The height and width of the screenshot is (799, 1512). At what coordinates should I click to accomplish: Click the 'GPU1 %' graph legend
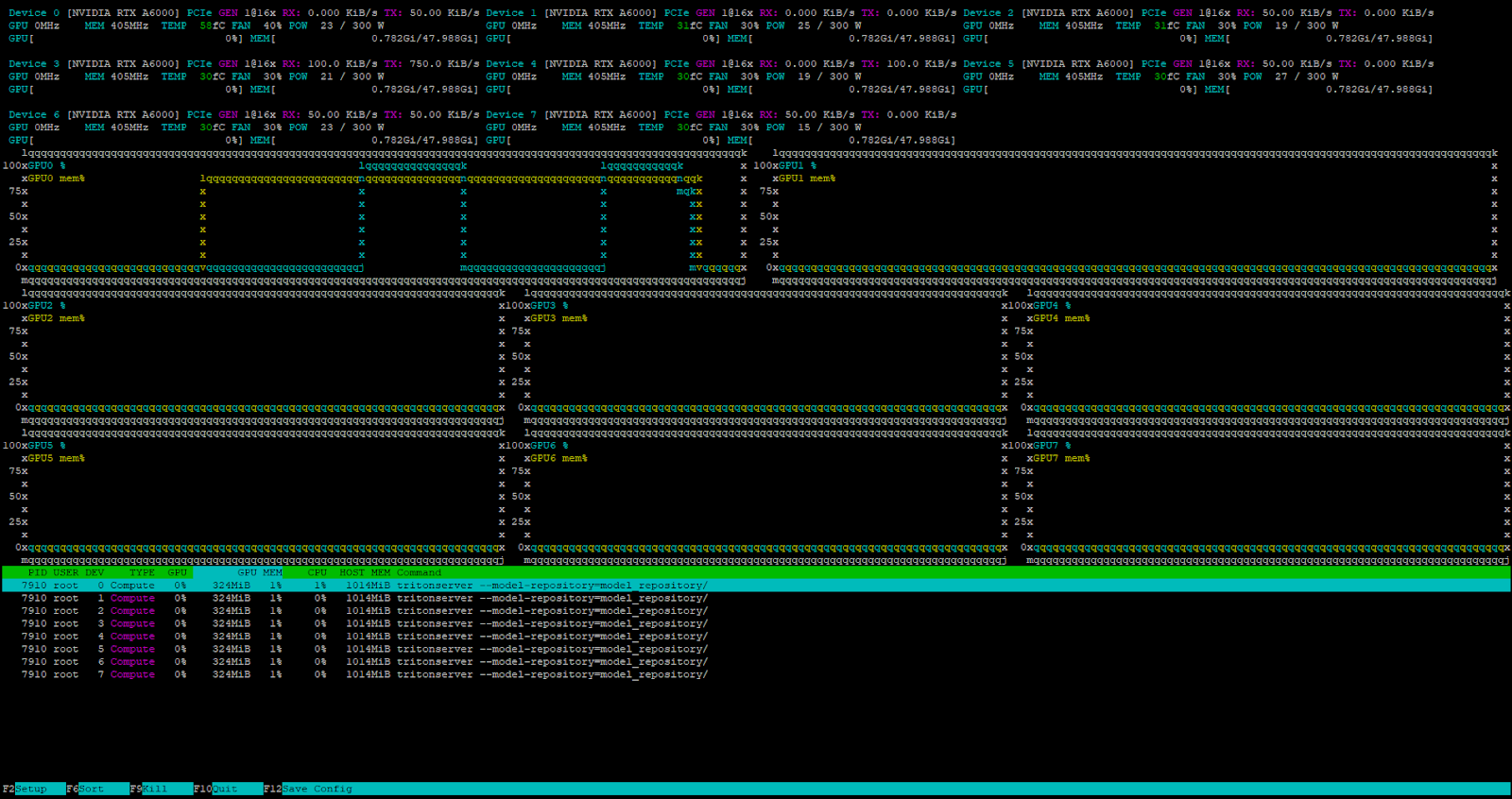798,165
